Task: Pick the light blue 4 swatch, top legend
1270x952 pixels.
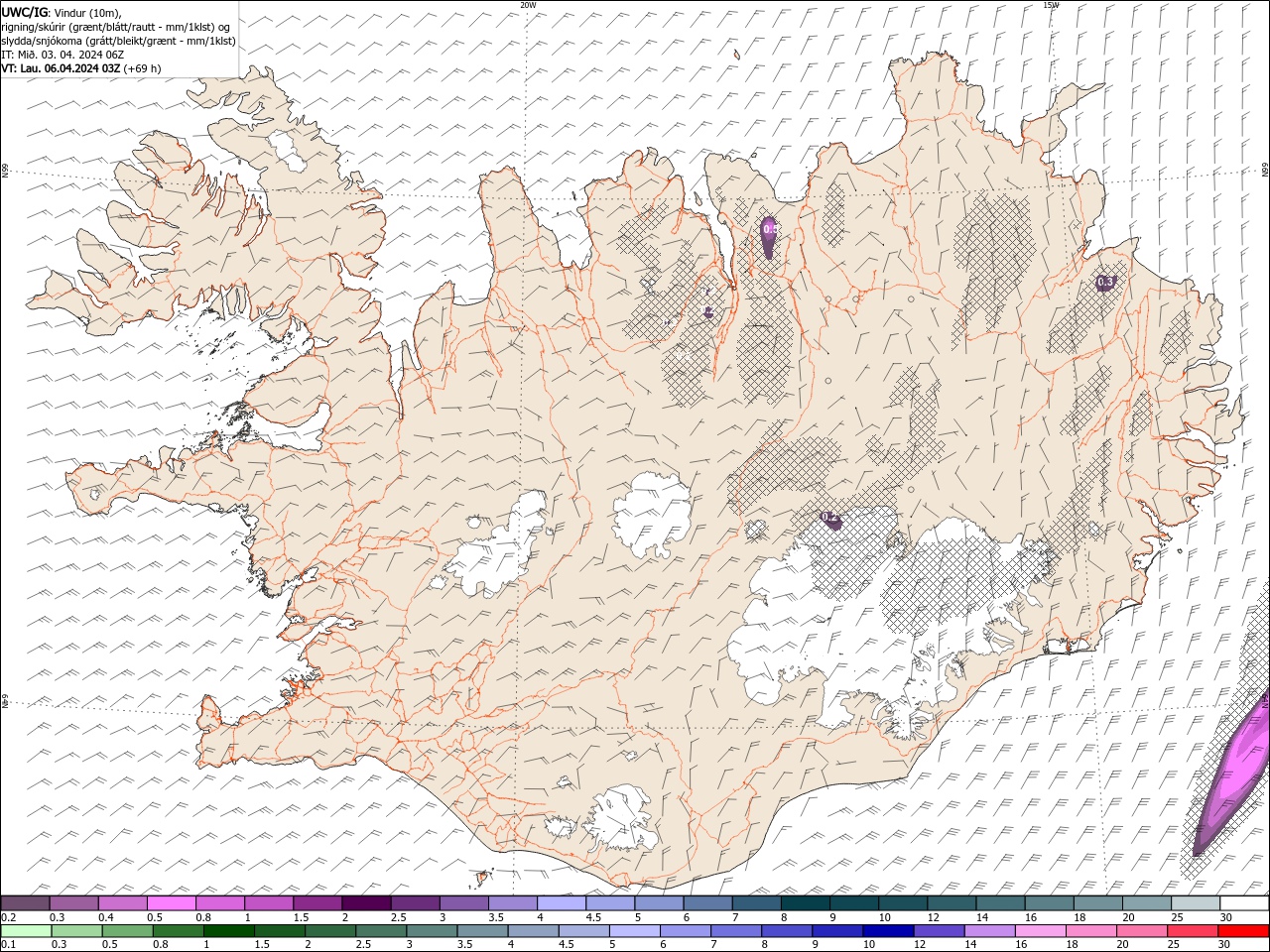Action: [561, 903]
